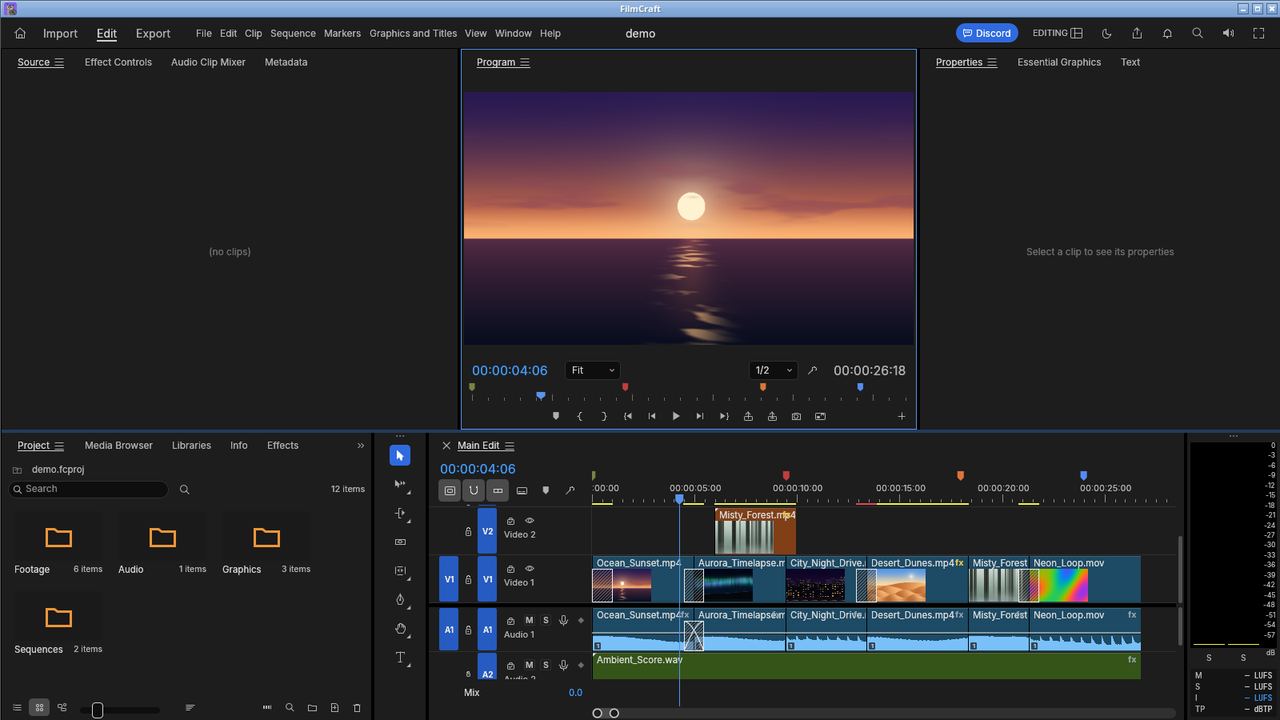Screen dimensions: 1280x720
Task: Select the Hand tool
Action: click(400, 629)
